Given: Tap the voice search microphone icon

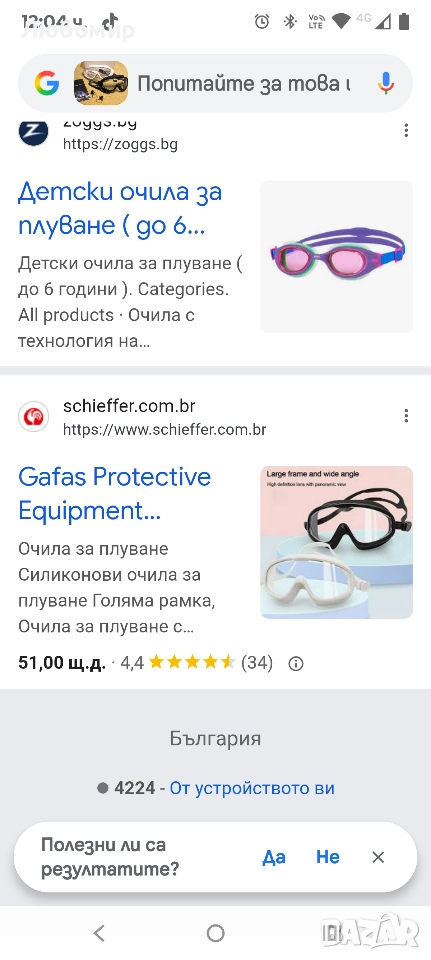Looking at the screenshot, I should 386,83.
